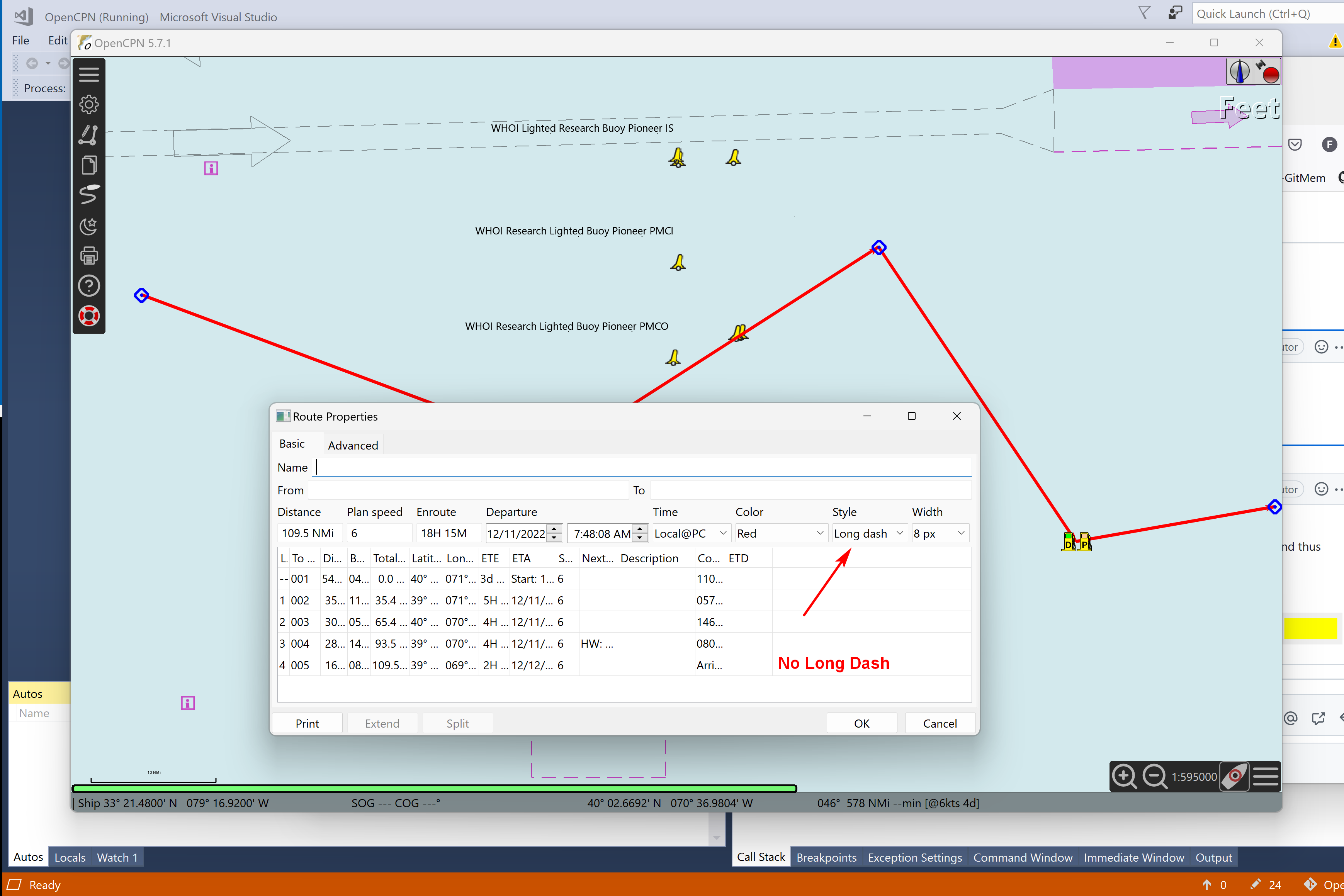Click the route Name input field
Screen dimensions: 1344x896
[x=643, y=467]
